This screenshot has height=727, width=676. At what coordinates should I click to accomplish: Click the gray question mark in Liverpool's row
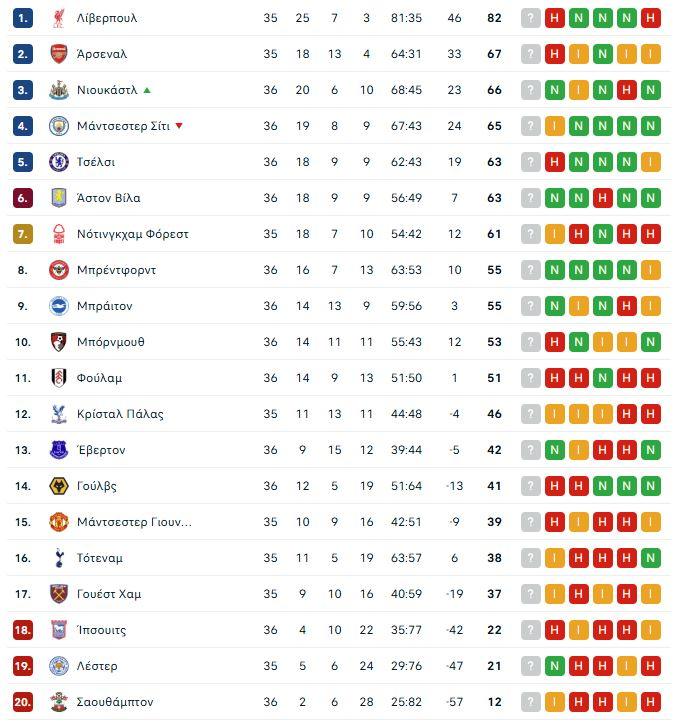pos(530,18)
